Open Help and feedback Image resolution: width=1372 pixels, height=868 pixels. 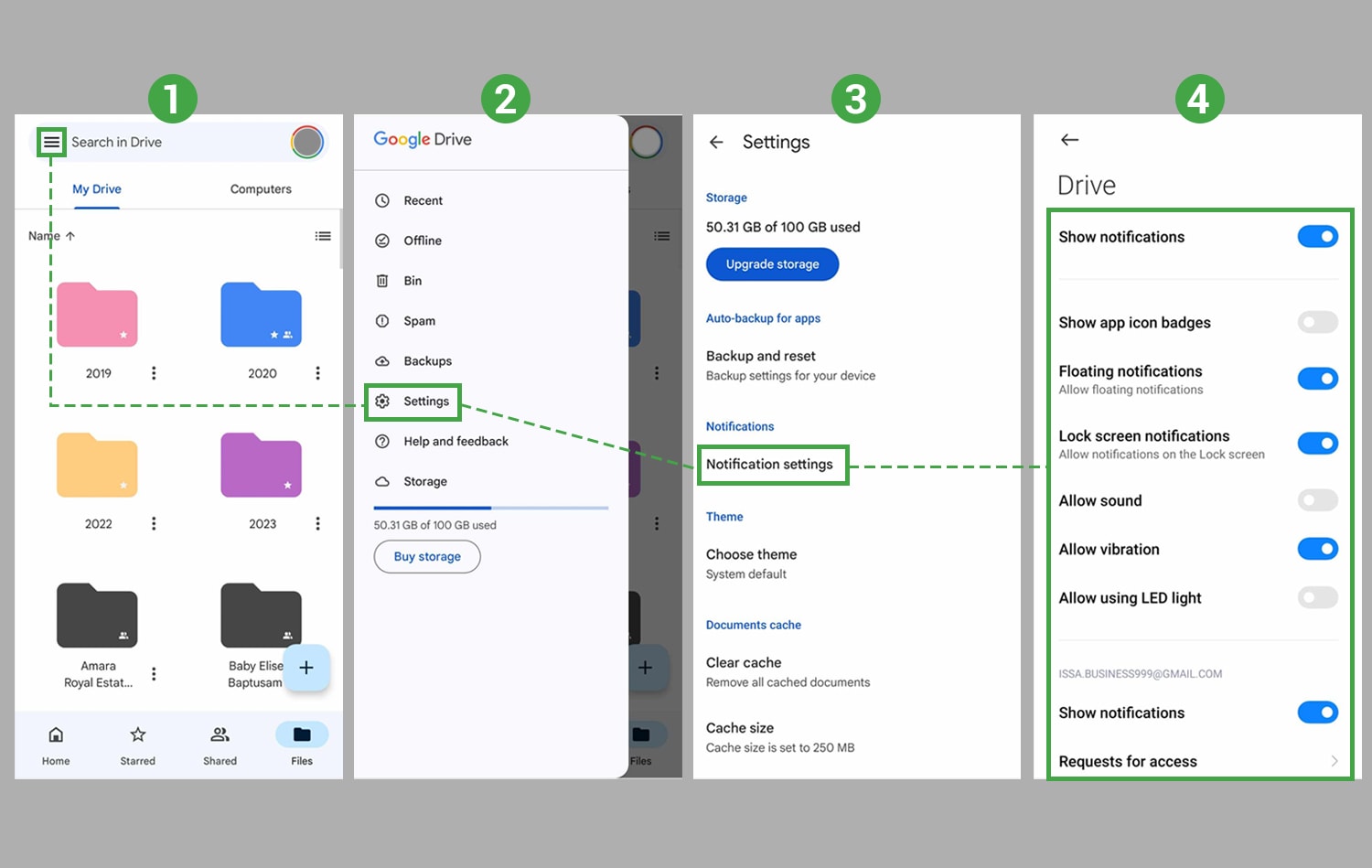click(x=456, y=441)
